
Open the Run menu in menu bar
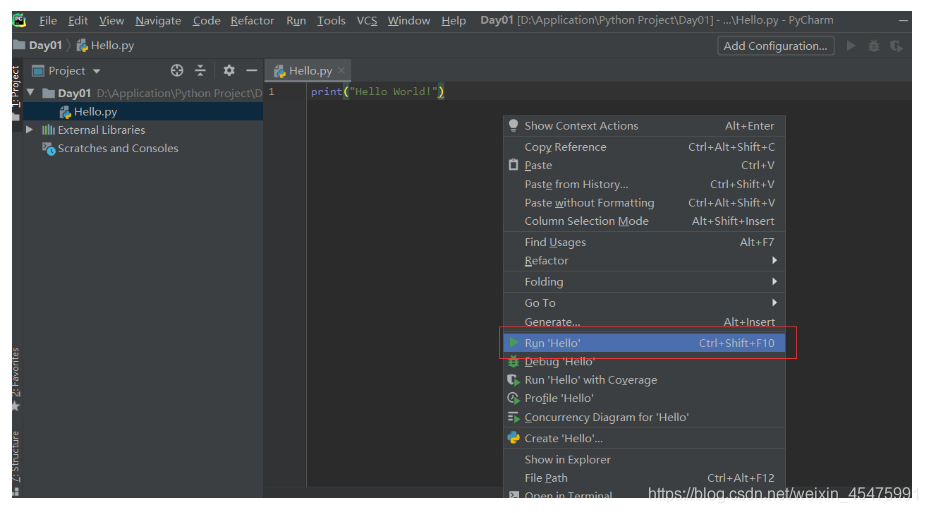[x=296, y=21]
